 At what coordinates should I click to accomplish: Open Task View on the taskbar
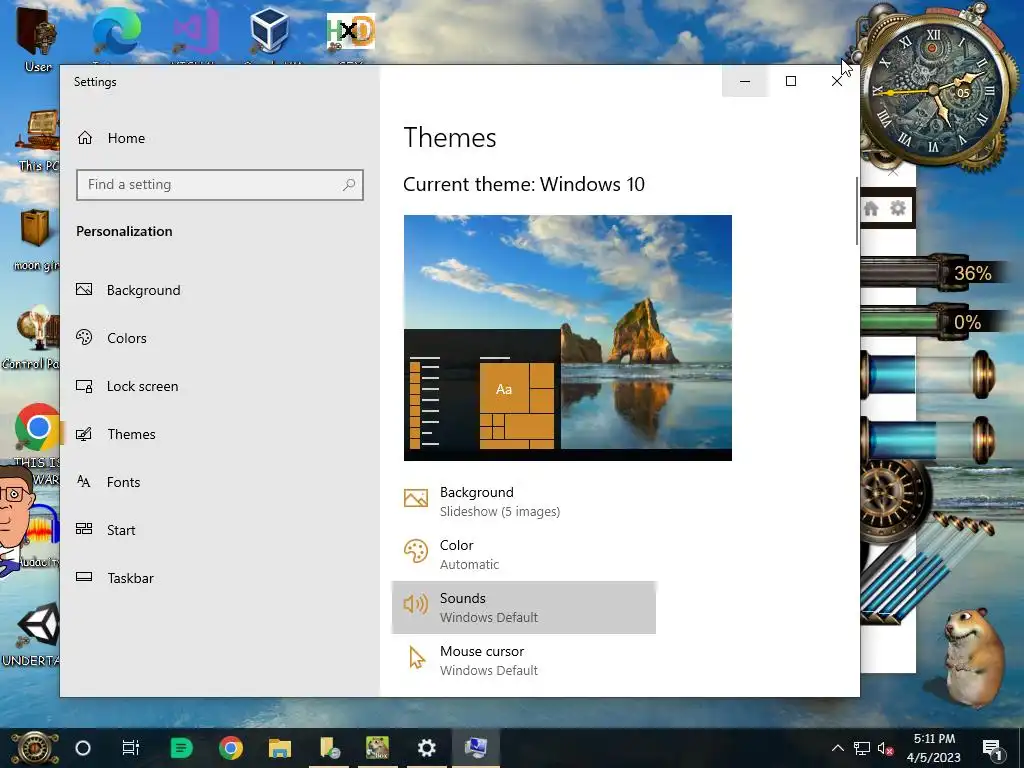coord(131,748)
